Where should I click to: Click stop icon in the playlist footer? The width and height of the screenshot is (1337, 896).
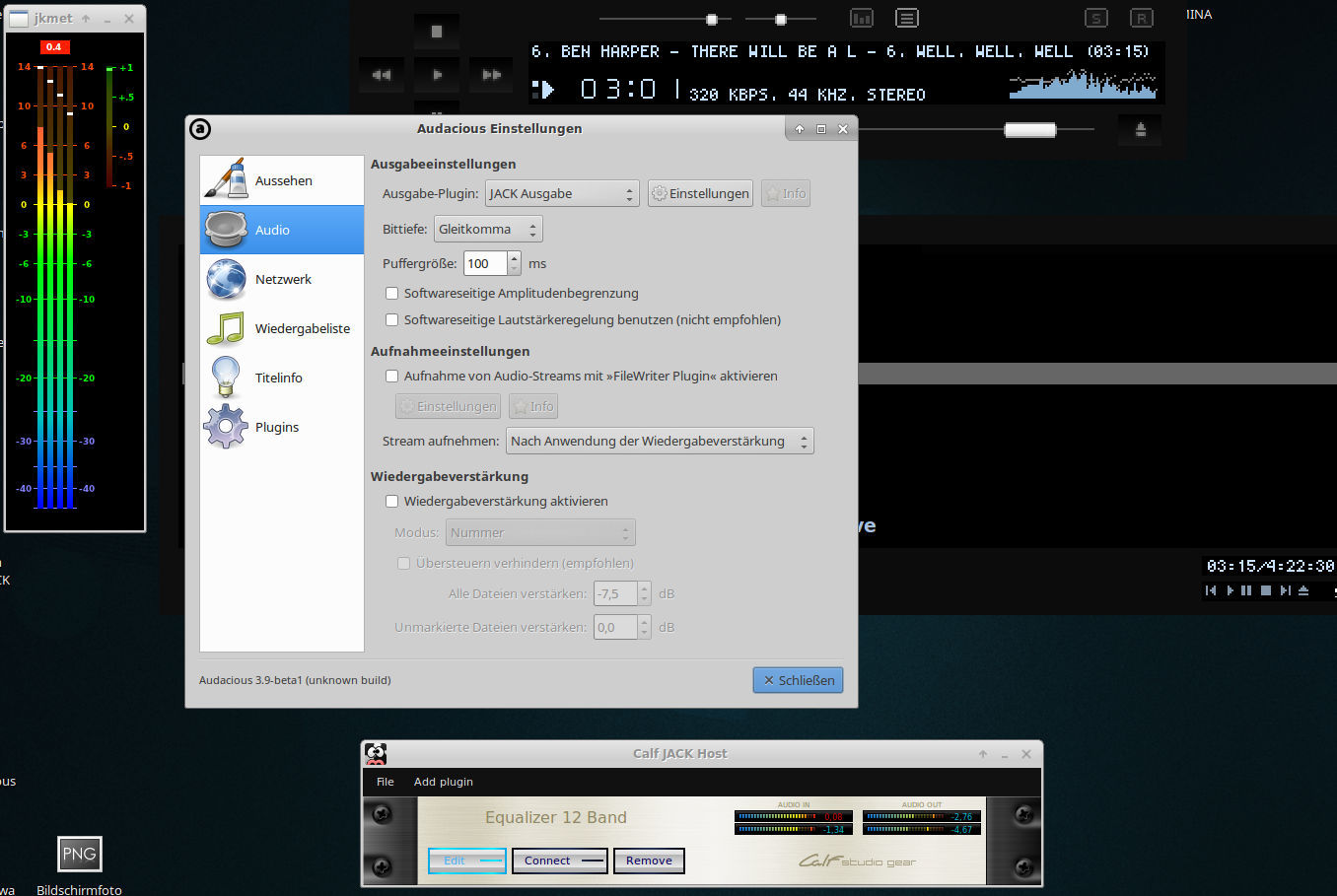pos(1266,590)
